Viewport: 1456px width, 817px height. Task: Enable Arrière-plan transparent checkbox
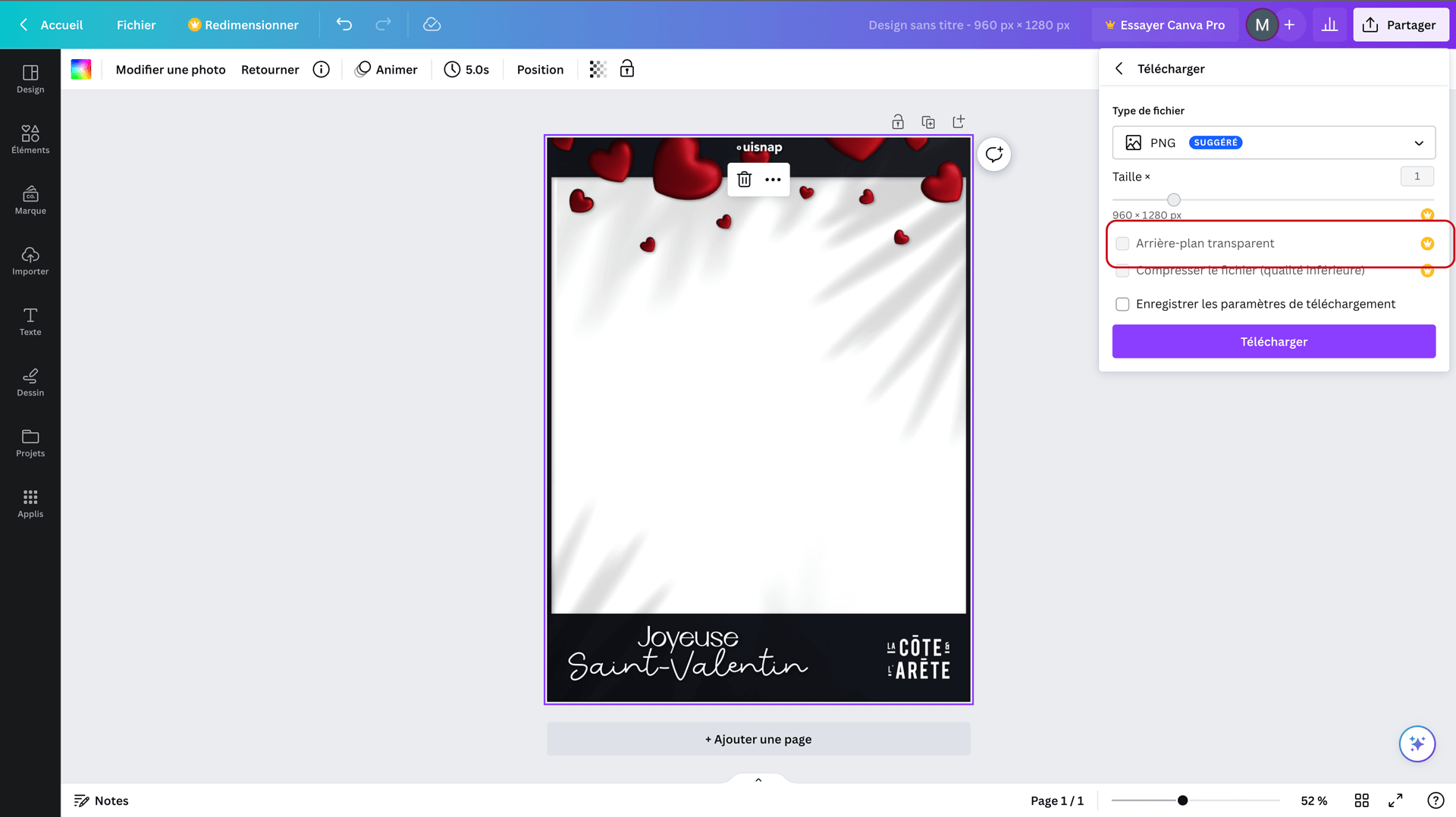[1122, 243]
